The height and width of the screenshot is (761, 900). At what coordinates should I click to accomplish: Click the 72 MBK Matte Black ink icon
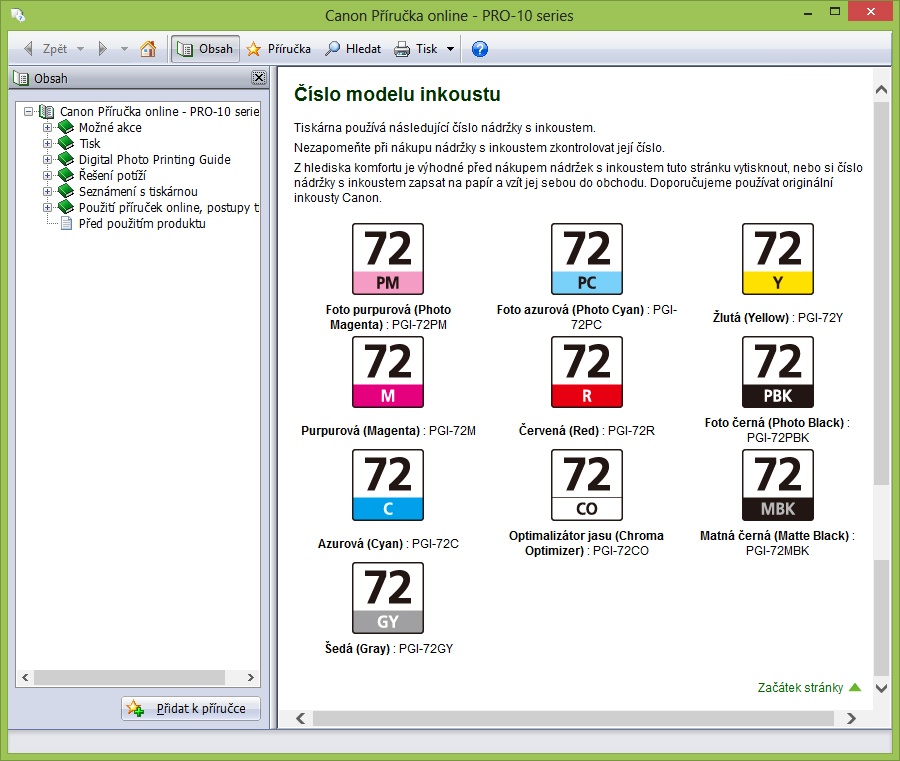click(778, 485)
